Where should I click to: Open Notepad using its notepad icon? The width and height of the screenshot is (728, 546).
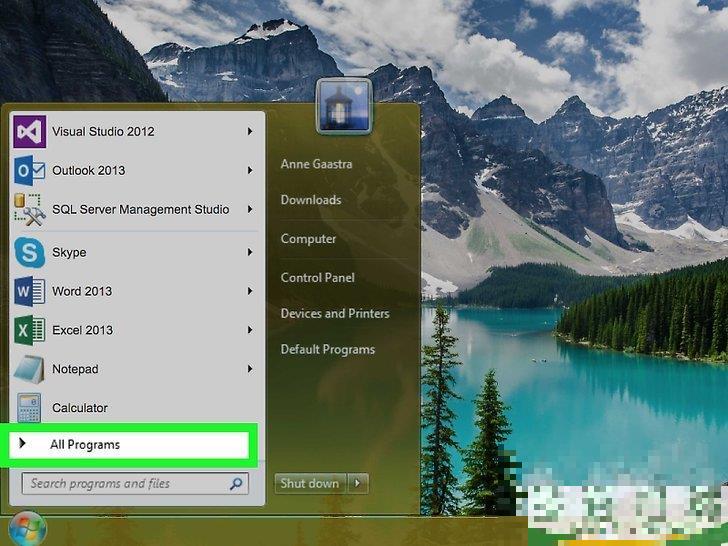click(30, 369)
